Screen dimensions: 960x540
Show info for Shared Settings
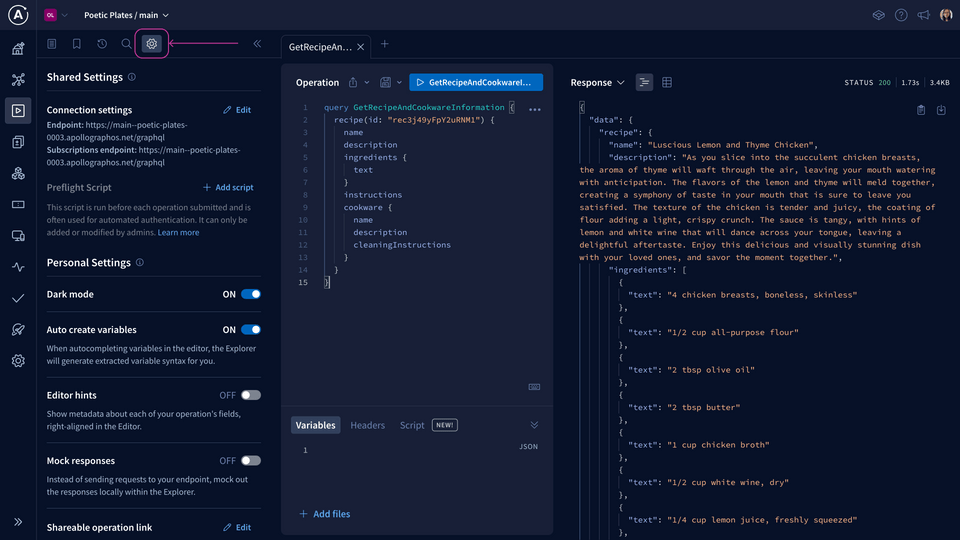[x=132, y=77]
